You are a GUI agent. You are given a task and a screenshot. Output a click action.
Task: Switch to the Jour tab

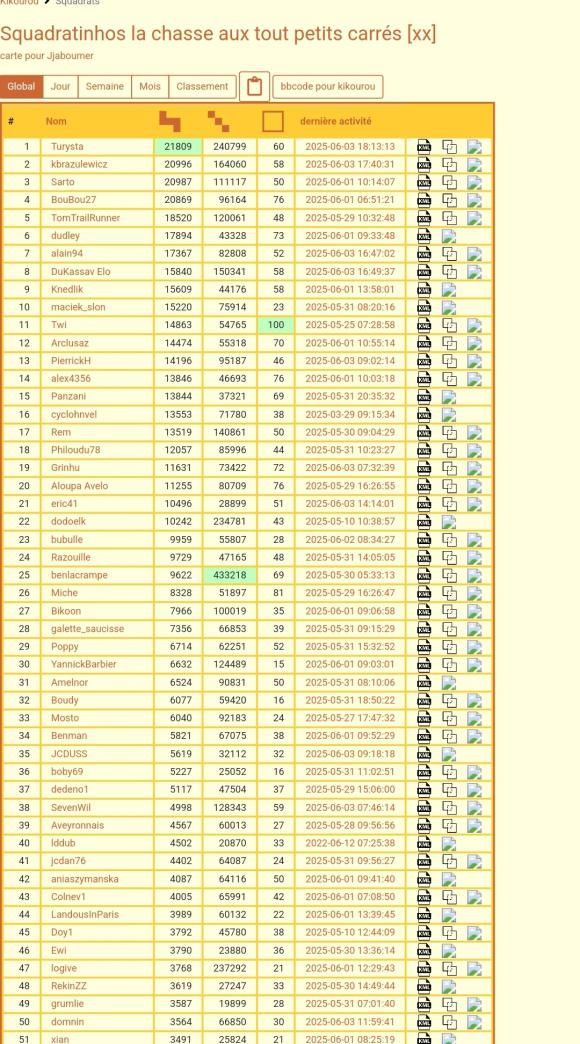point(61,87)
